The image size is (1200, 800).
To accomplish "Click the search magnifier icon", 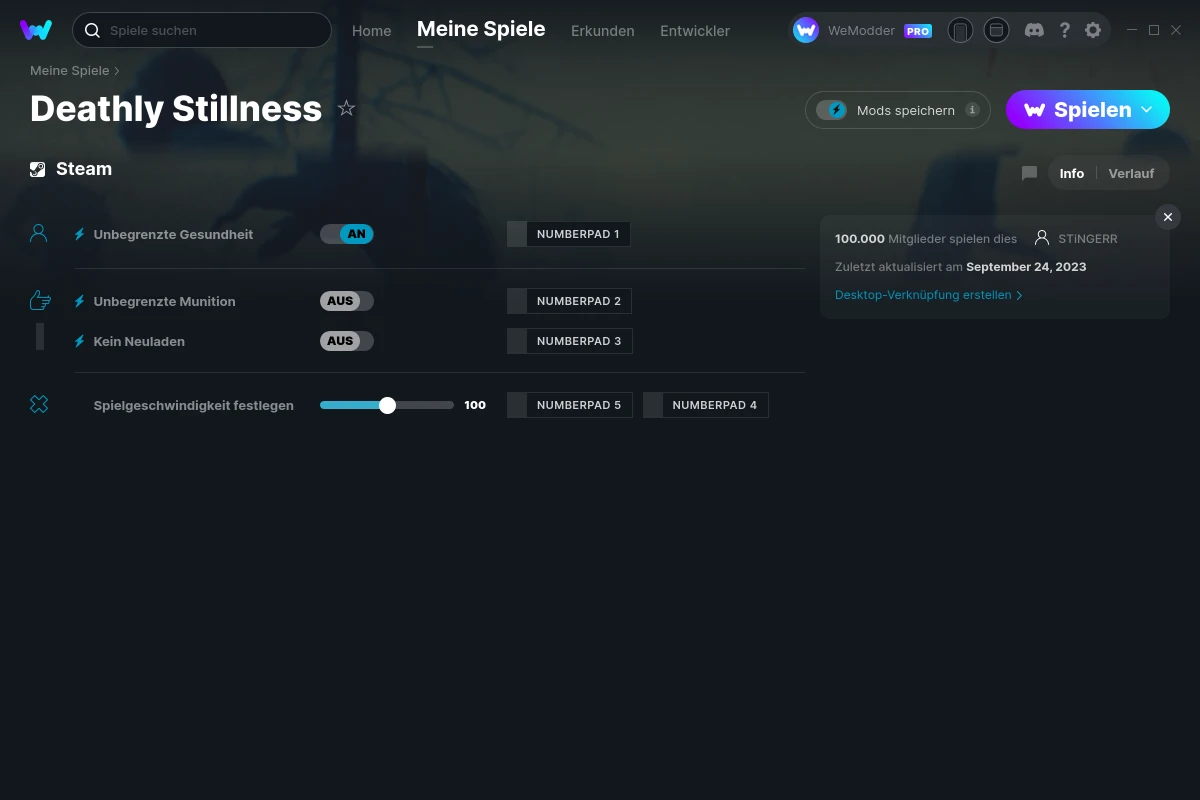I will (92, 30).
